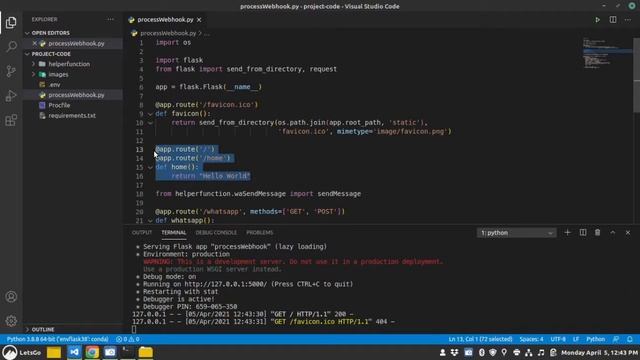640x360 pixels.
Task: Click the Dropbox tray icon
Action: (454, 352)
